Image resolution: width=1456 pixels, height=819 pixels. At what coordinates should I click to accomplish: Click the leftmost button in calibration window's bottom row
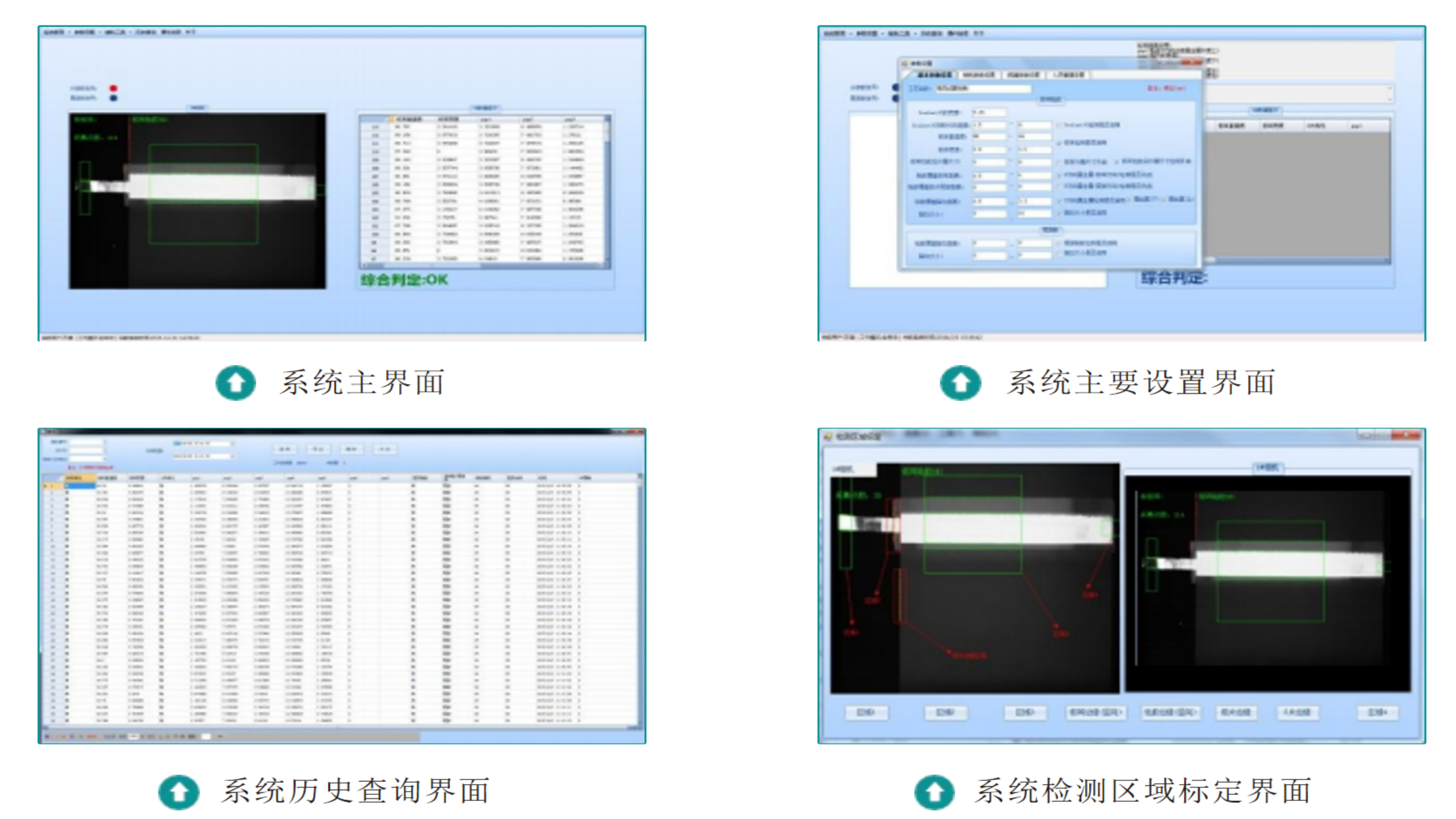pyautogui.click(x=866, y=713)
